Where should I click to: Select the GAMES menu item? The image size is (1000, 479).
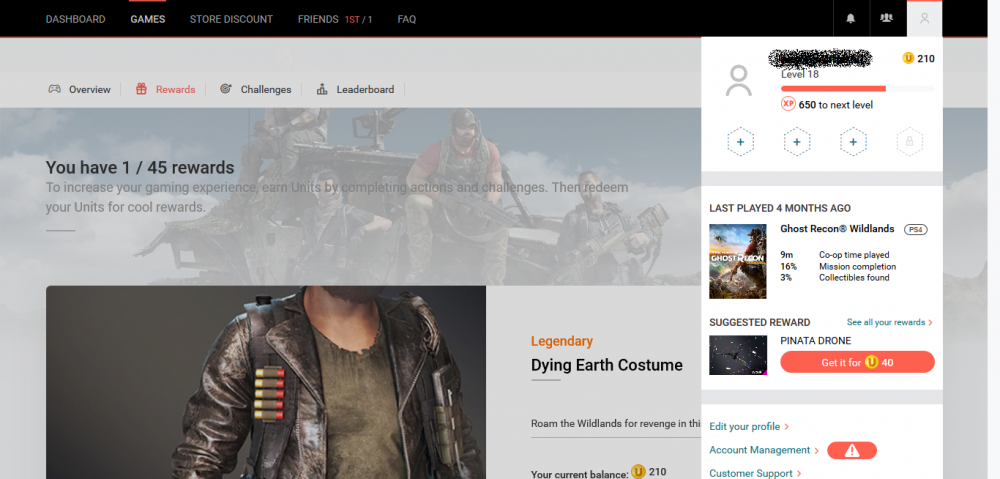coord(147,19)
